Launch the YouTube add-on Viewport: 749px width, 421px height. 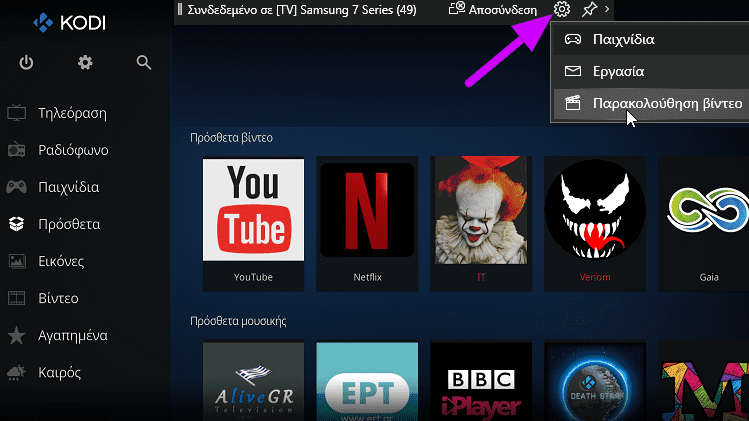click(253, 223)
